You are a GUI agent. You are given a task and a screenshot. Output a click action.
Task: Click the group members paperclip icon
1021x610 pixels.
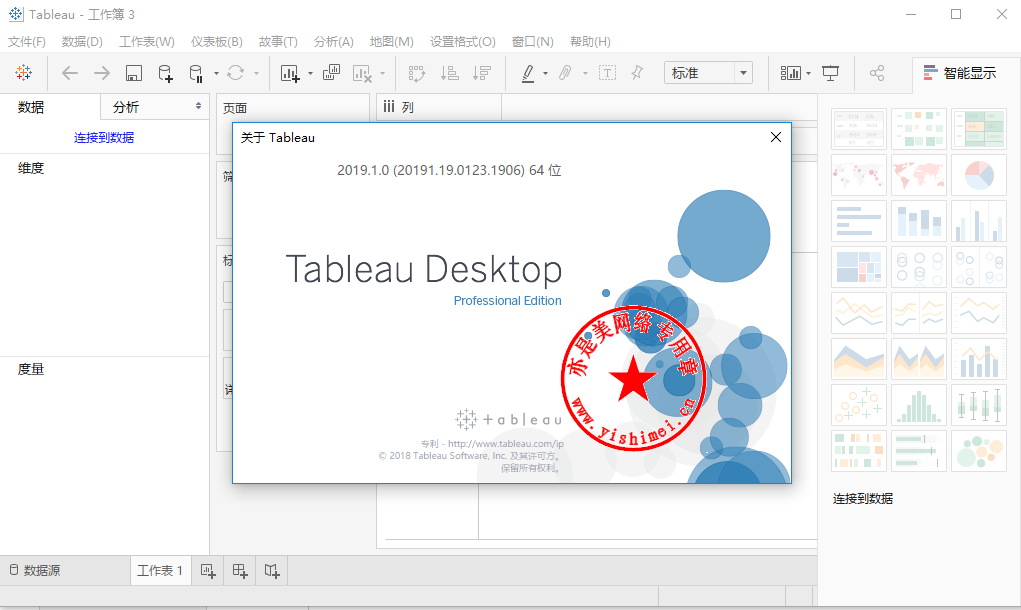coord(565,73)
